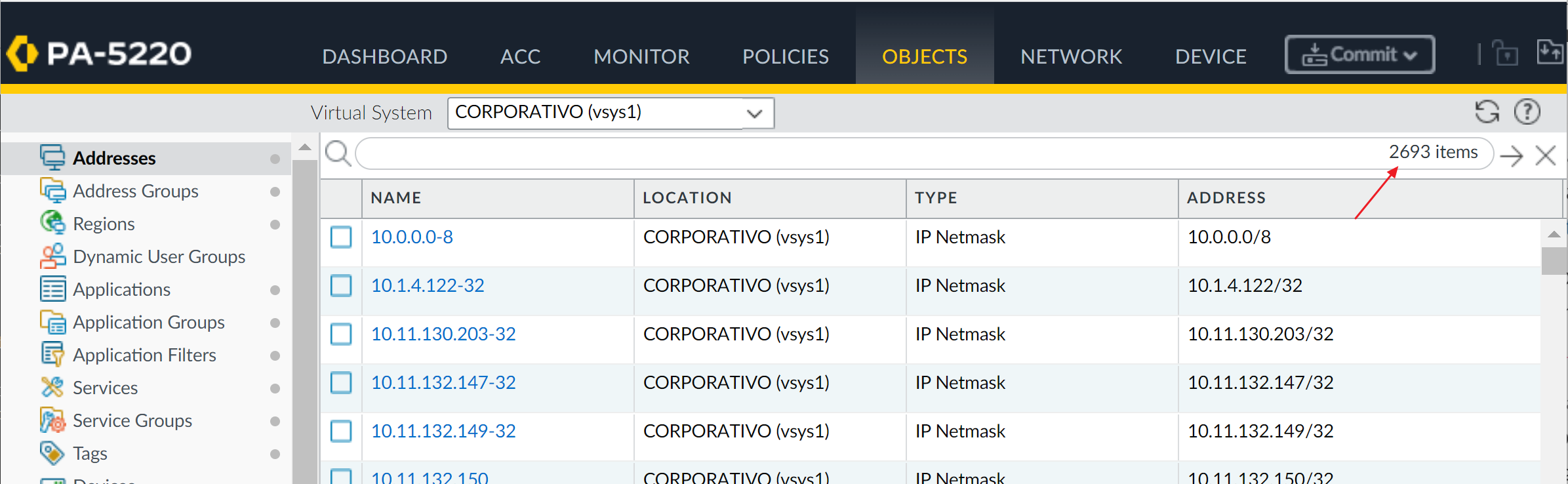Tick the checkbox for 10.11.132.147-32

(x=341, y=382)
